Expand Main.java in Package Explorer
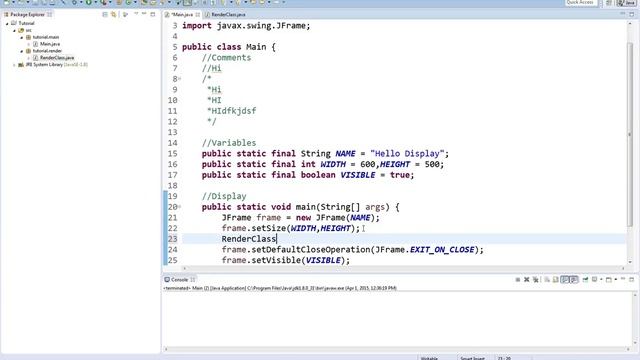 29,44
